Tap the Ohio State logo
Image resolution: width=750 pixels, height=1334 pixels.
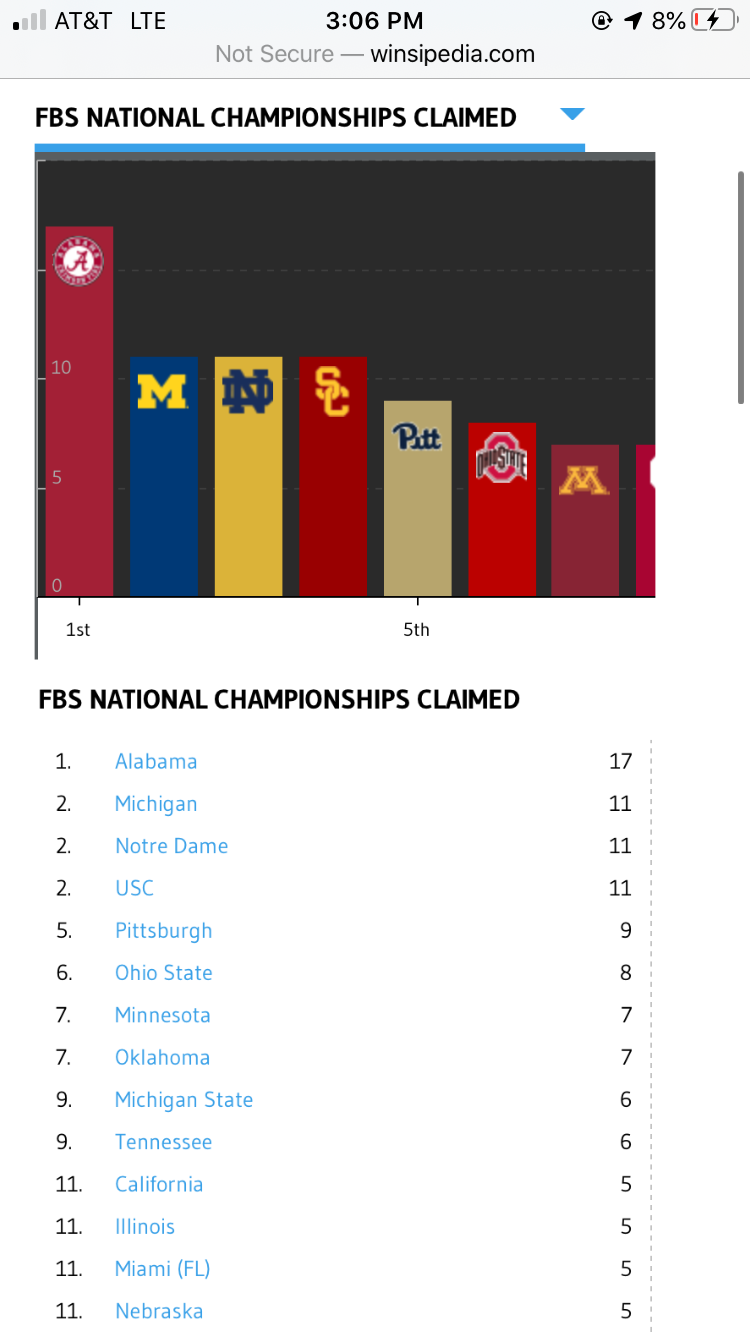coord(501,458)
